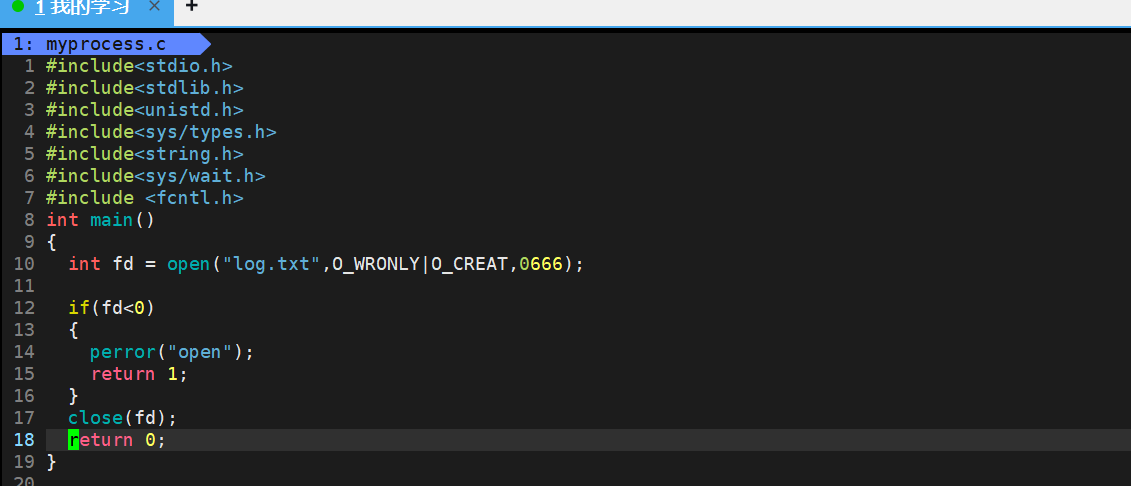Click 'int fd' declaration on line 10
1131x486 pixels.
(101, 264)
